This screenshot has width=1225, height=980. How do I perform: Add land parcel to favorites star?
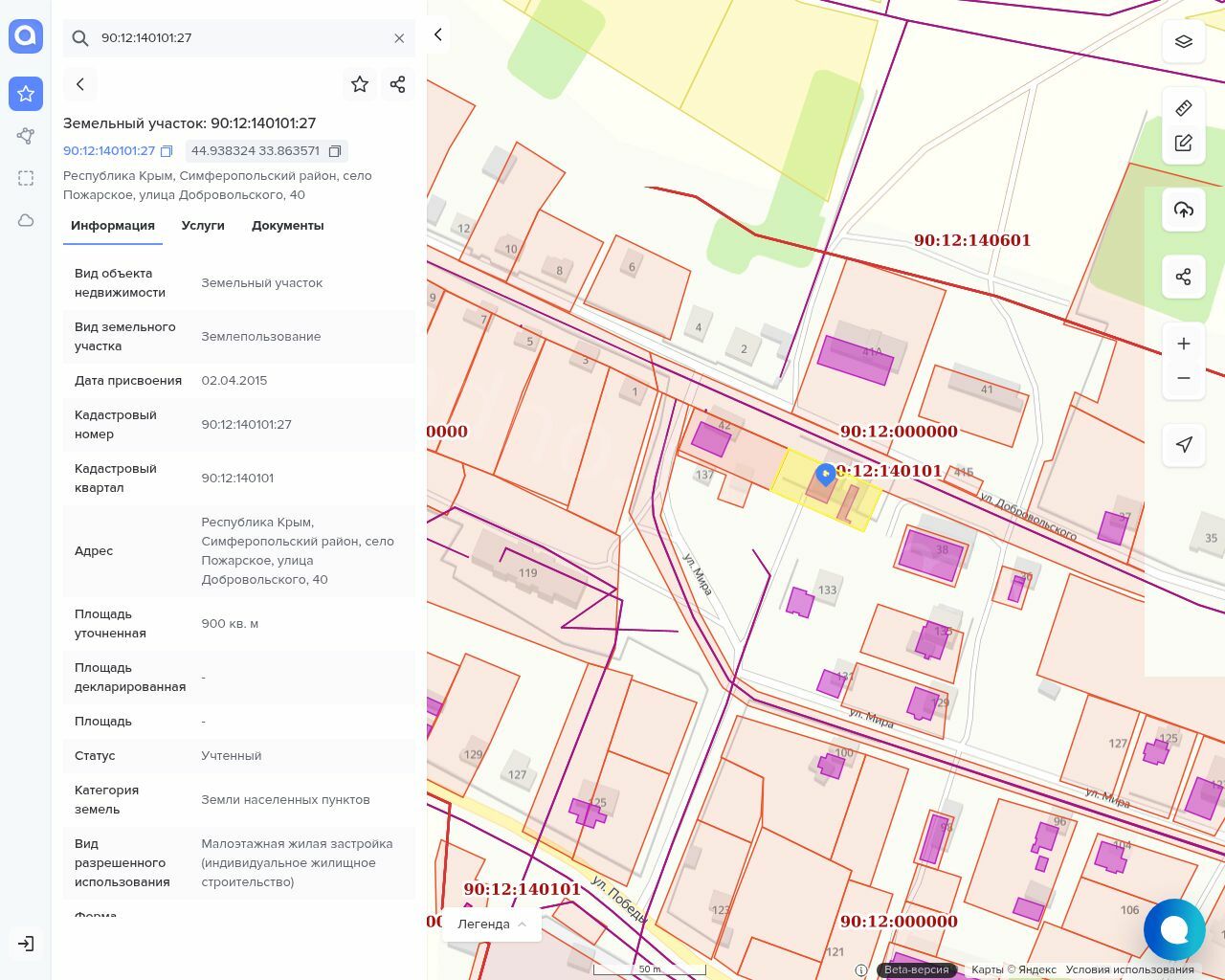tap(360, 84)
